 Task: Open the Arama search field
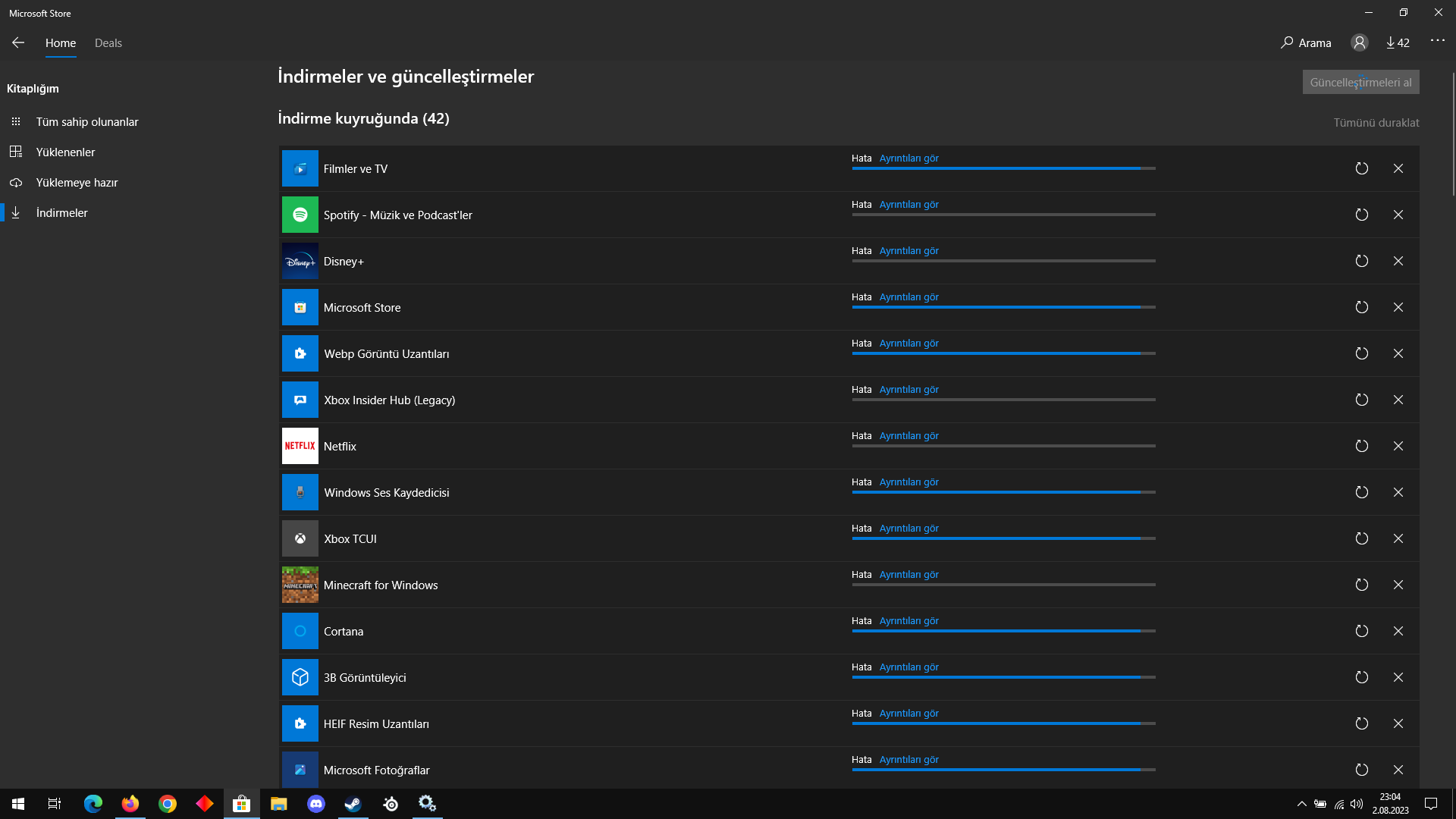click(x=1306, y=43)
